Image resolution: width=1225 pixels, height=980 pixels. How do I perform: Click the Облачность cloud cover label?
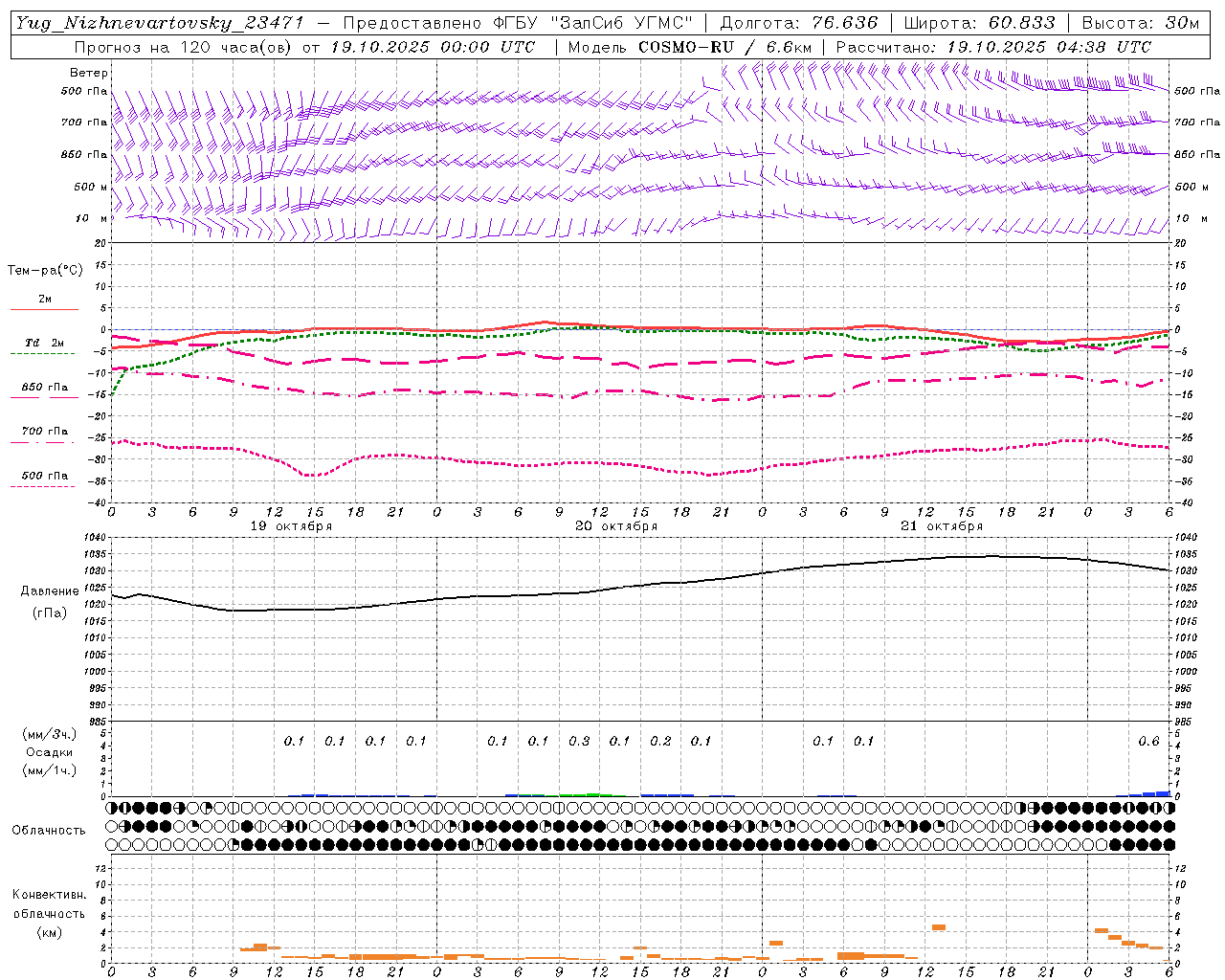49,830
